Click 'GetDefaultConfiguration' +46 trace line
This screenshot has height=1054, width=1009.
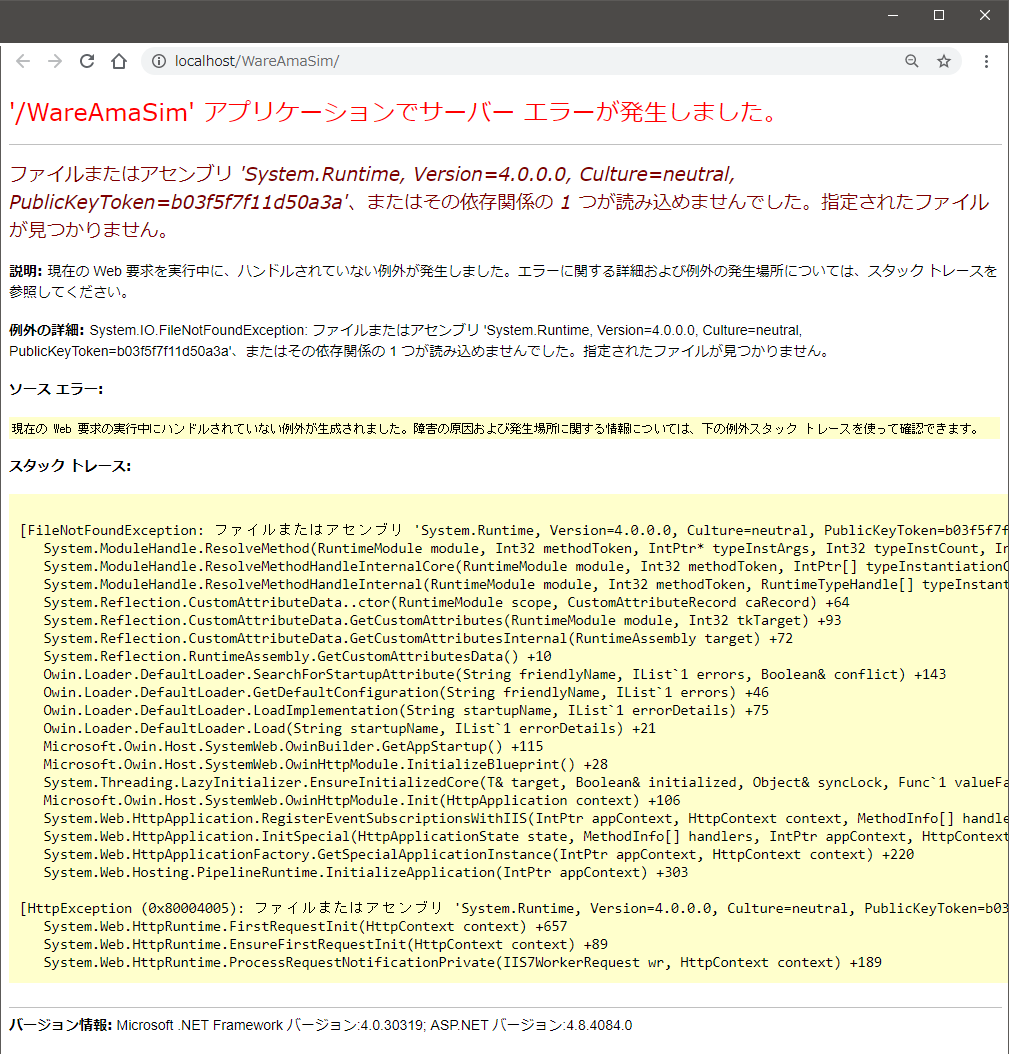click(x=406, y=692)
